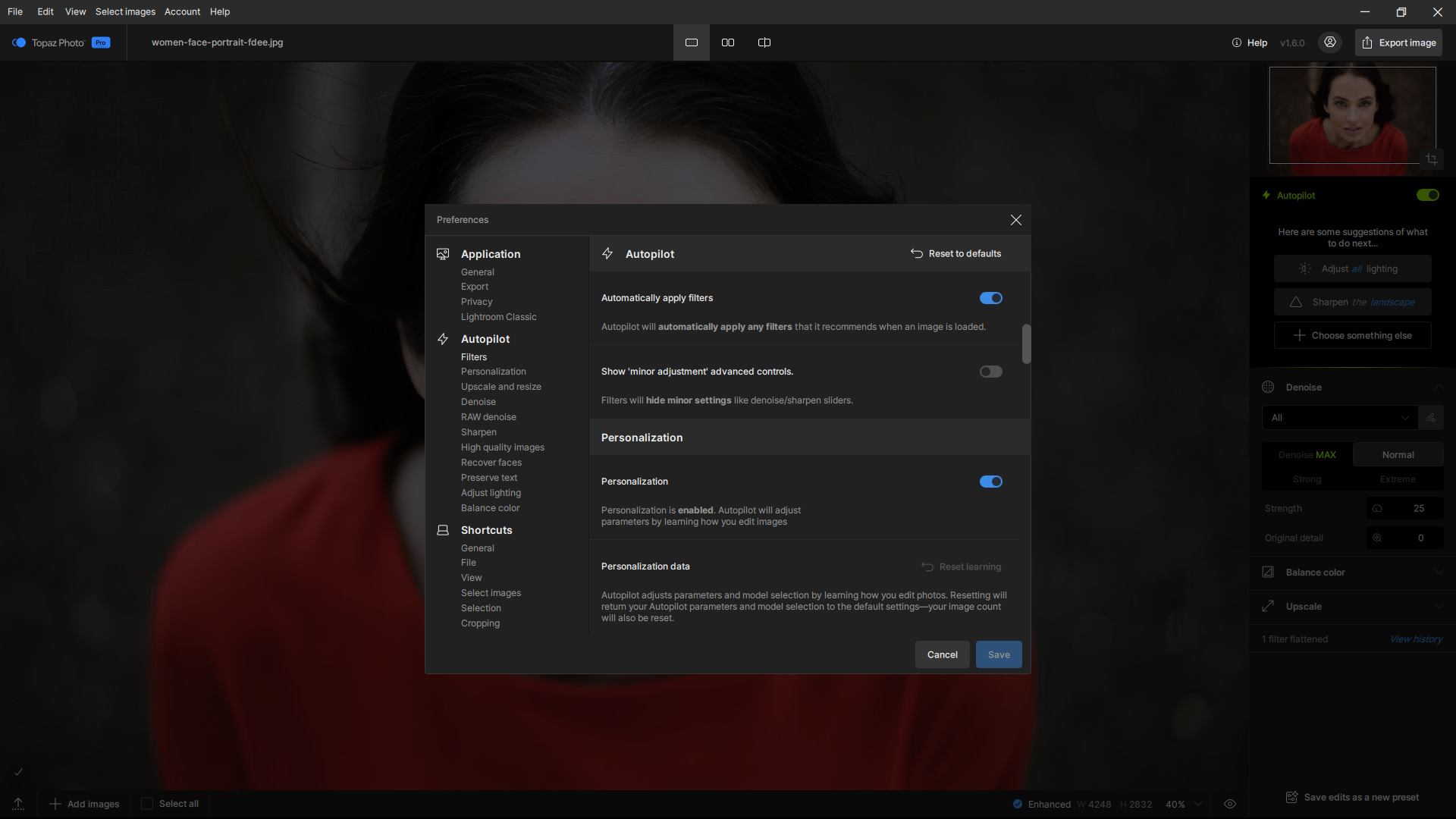Screen dimensions: 1456x819
Task: Click Reset learning button
Action: 961,566
